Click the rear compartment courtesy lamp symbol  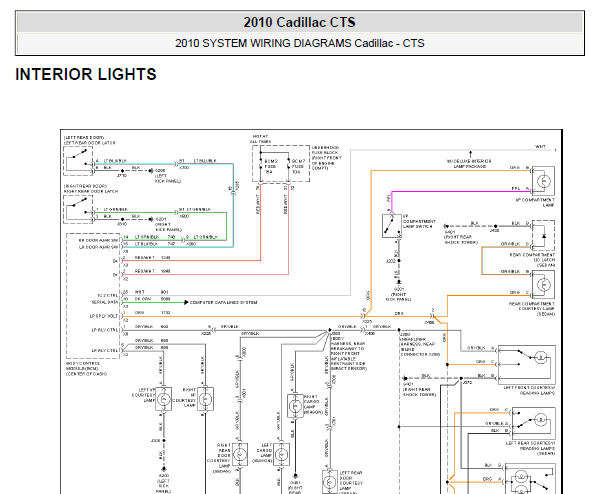pos(544,285)
